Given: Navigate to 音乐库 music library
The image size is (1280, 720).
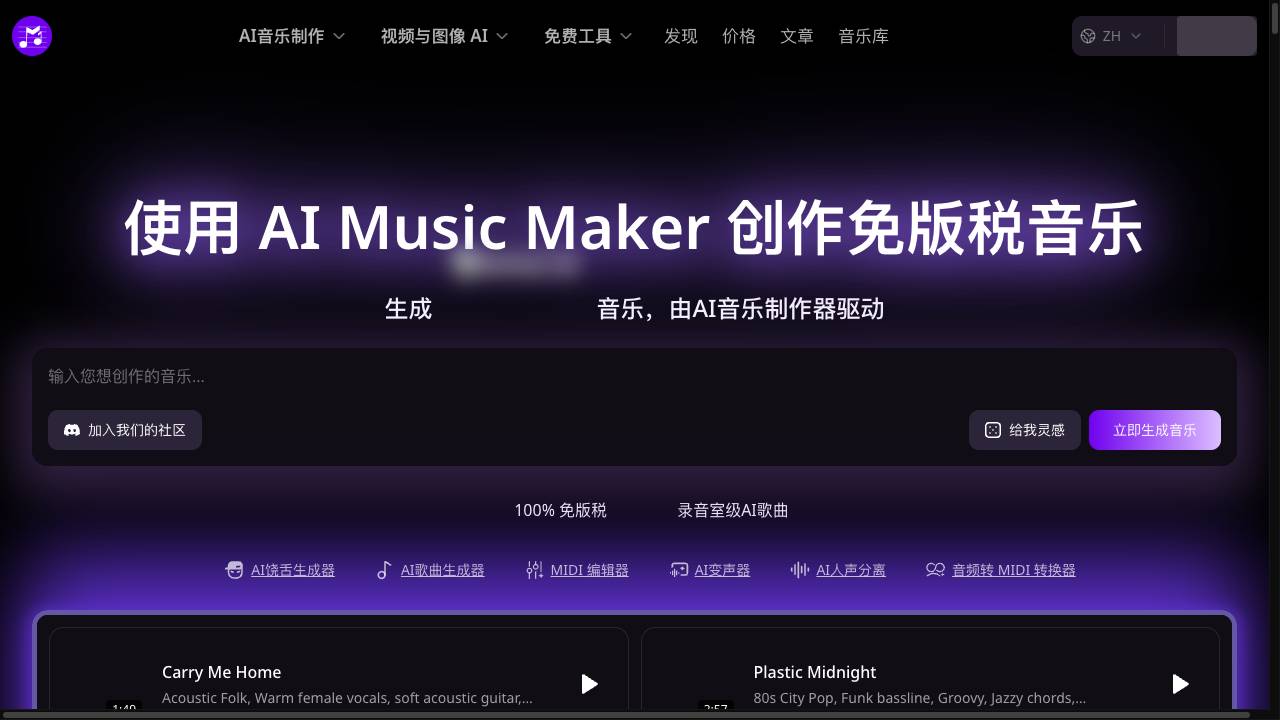Looking at the screenshot, I should pos(863,36).
